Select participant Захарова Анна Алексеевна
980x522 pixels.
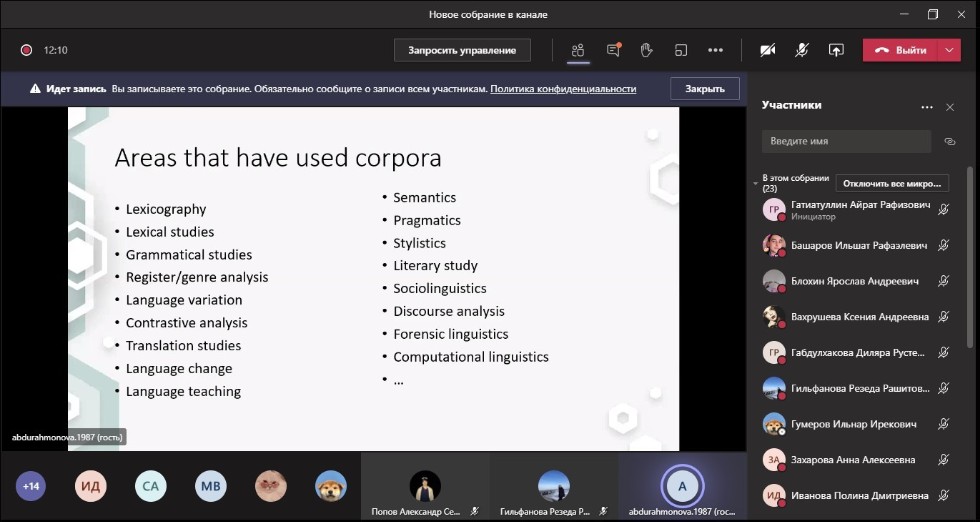pos(852,460)
